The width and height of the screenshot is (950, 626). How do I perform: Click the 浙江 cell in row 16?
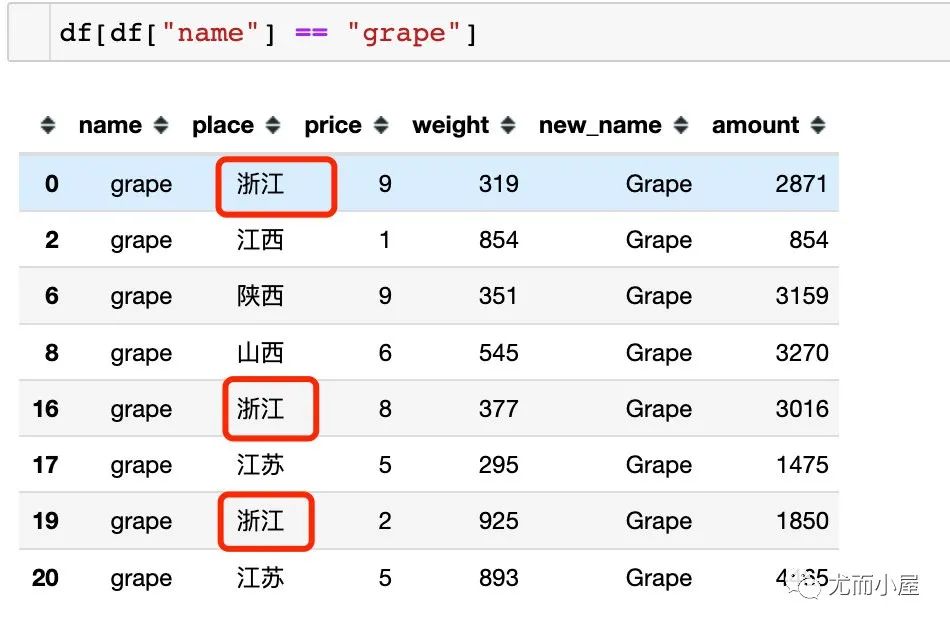(x=261, y=409)
